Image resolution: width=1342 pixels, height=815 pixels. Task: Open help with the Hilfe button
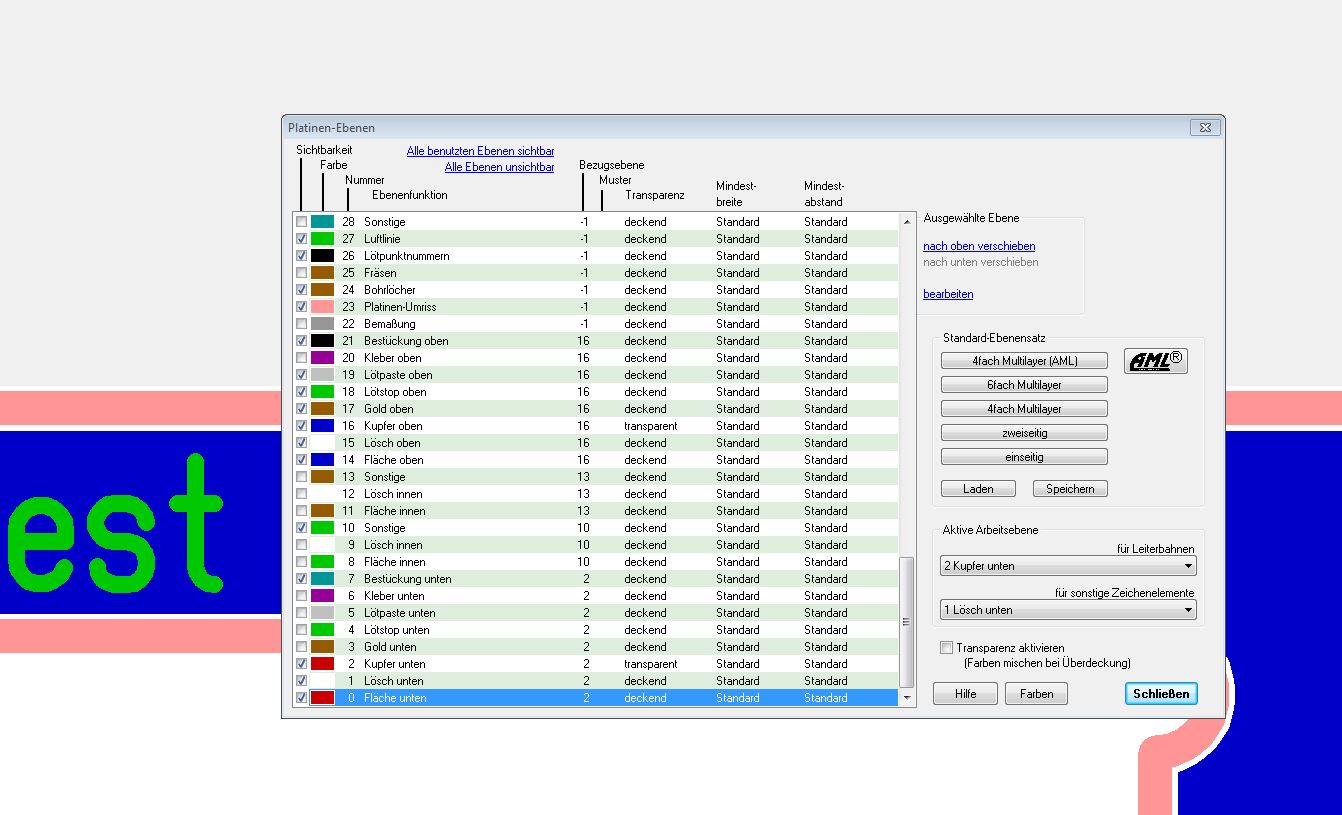pyautogui.click(x=966, y=694)
